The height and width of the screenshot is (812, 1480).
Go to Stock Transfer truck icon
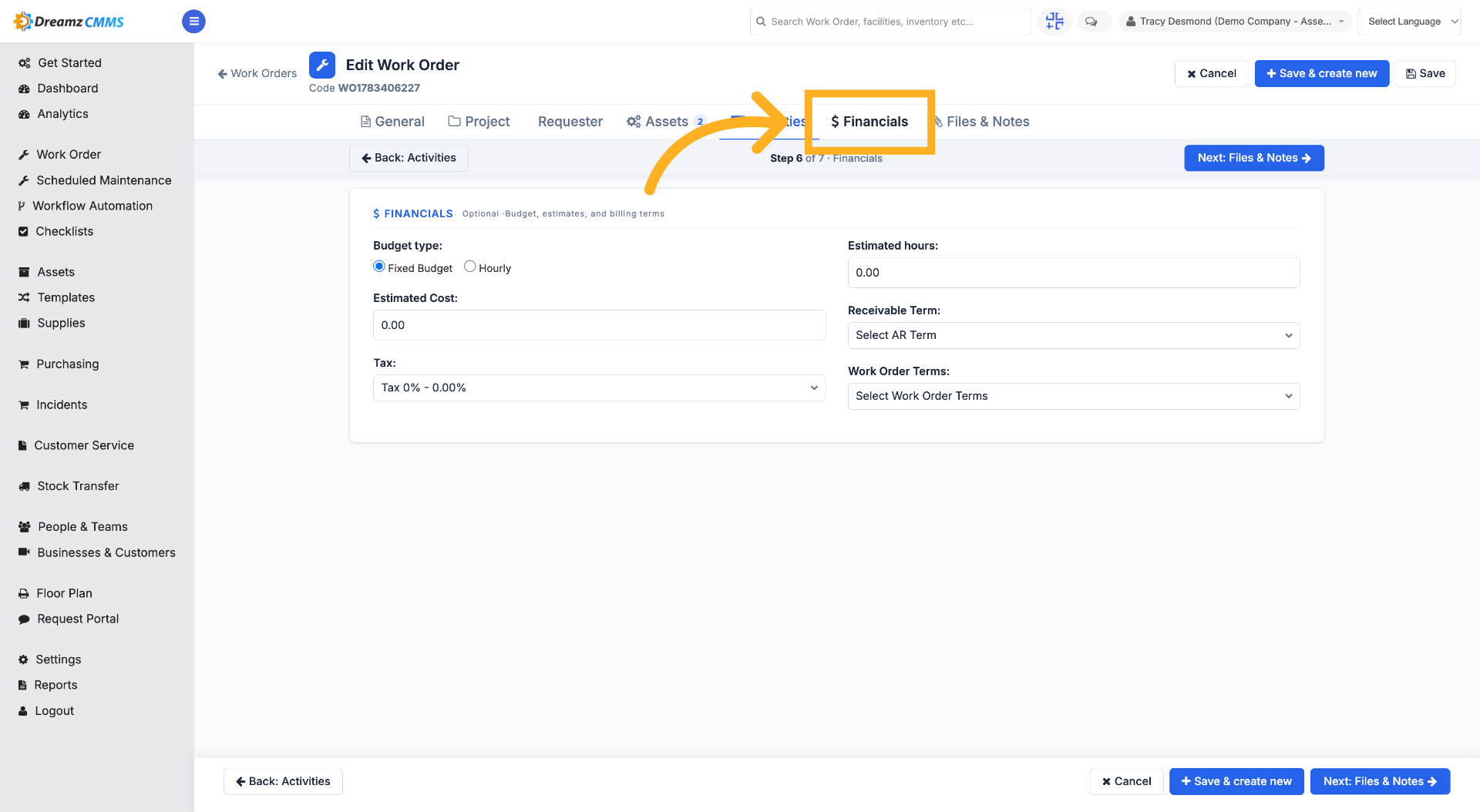(24, 486)
